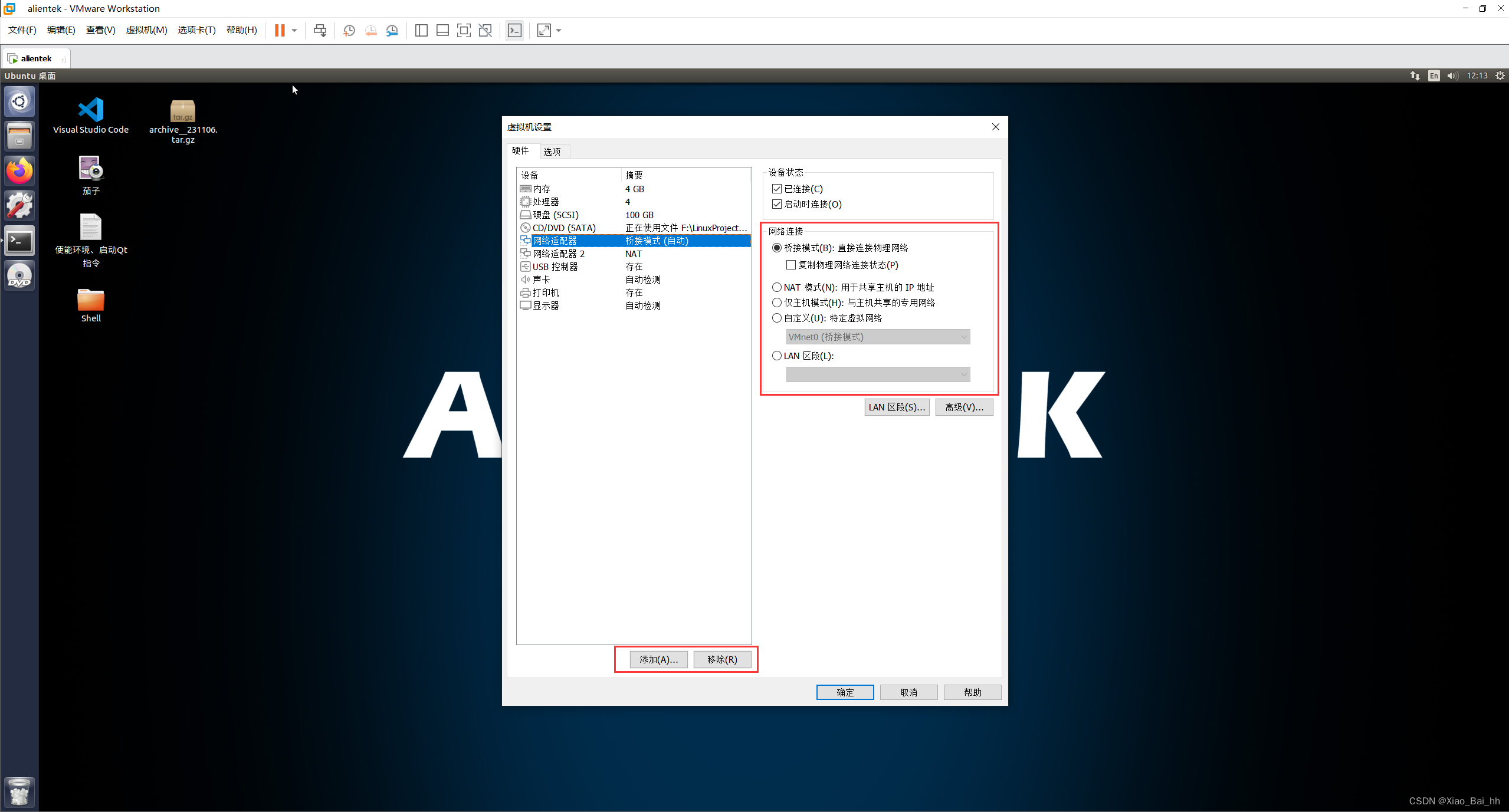Uncheck the 已连接(C) checkbox
The image size is (1509, 812).
tap(777, 189)
